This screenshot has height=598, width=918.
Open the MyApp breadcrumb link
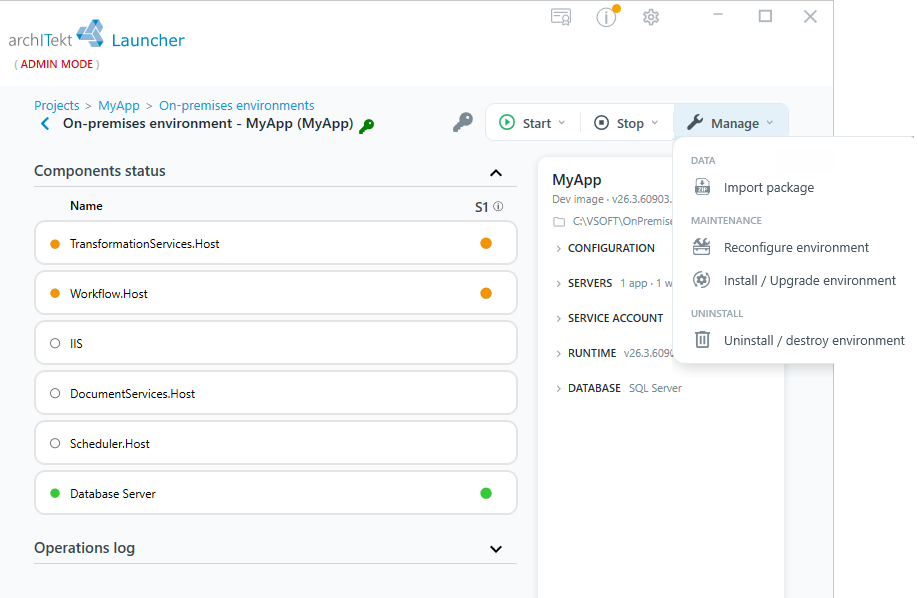[x=119, y=105]
